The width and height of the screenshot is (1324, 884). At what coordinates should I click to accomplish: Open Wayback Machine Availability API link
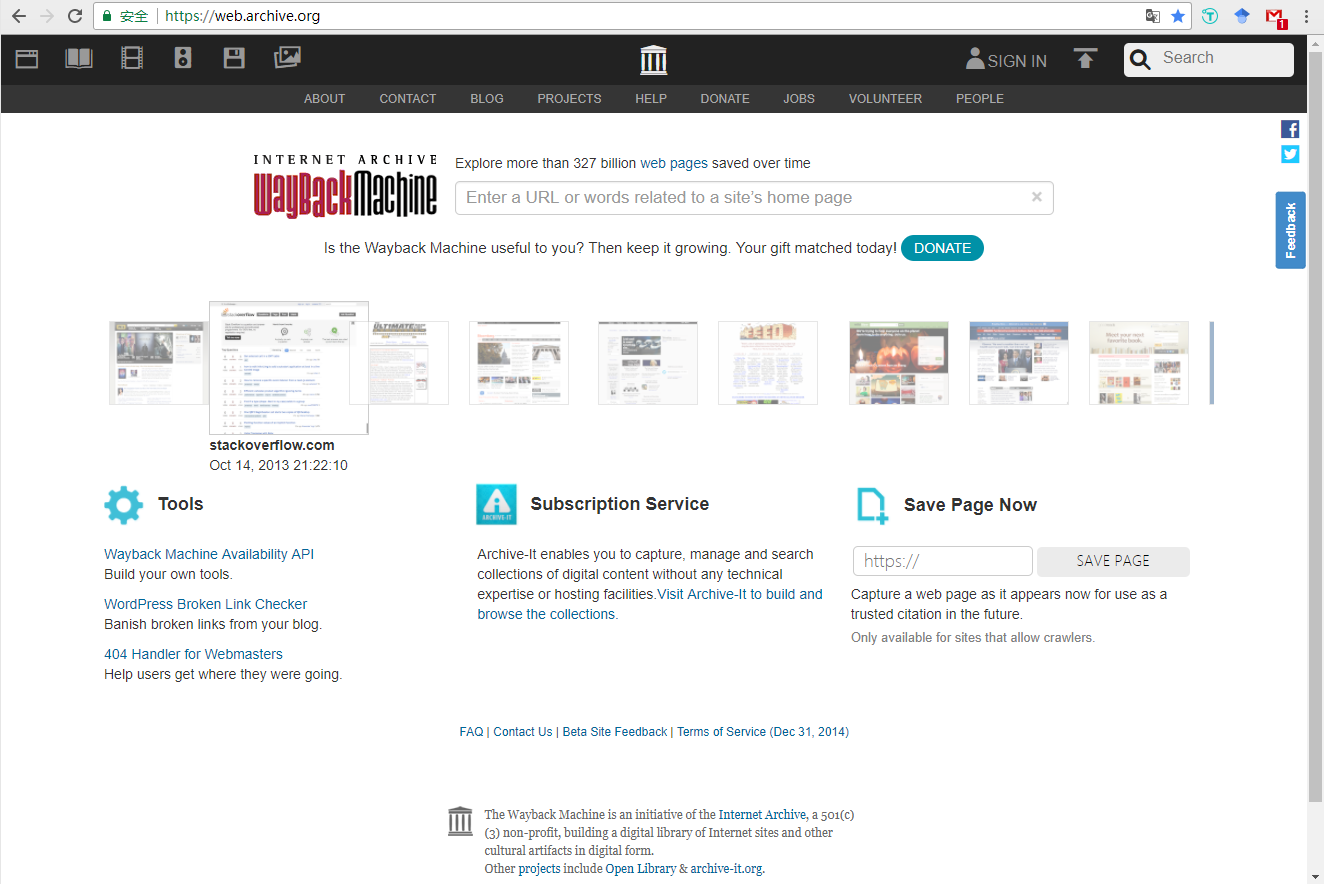(209, 554)
